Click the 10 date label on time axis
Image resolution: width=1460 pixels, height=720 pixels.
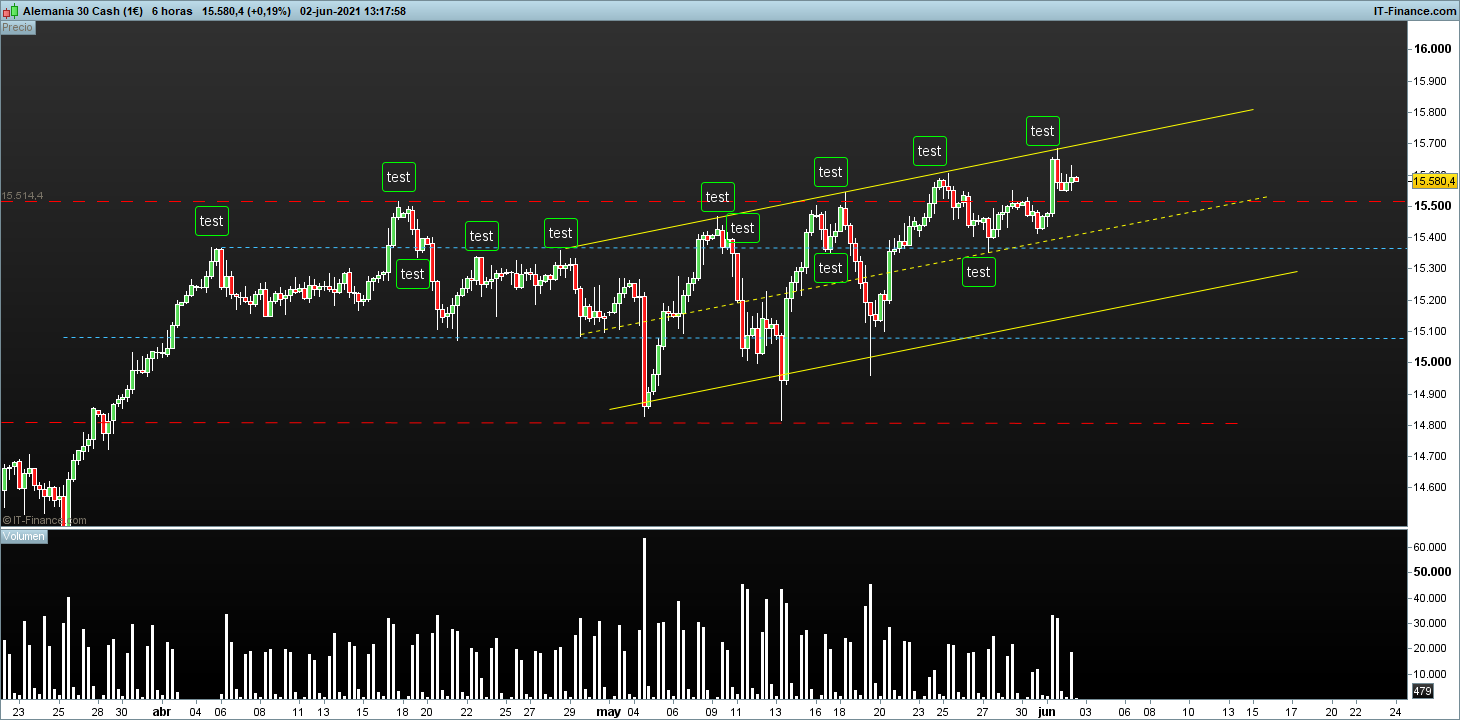point(1189,712)
